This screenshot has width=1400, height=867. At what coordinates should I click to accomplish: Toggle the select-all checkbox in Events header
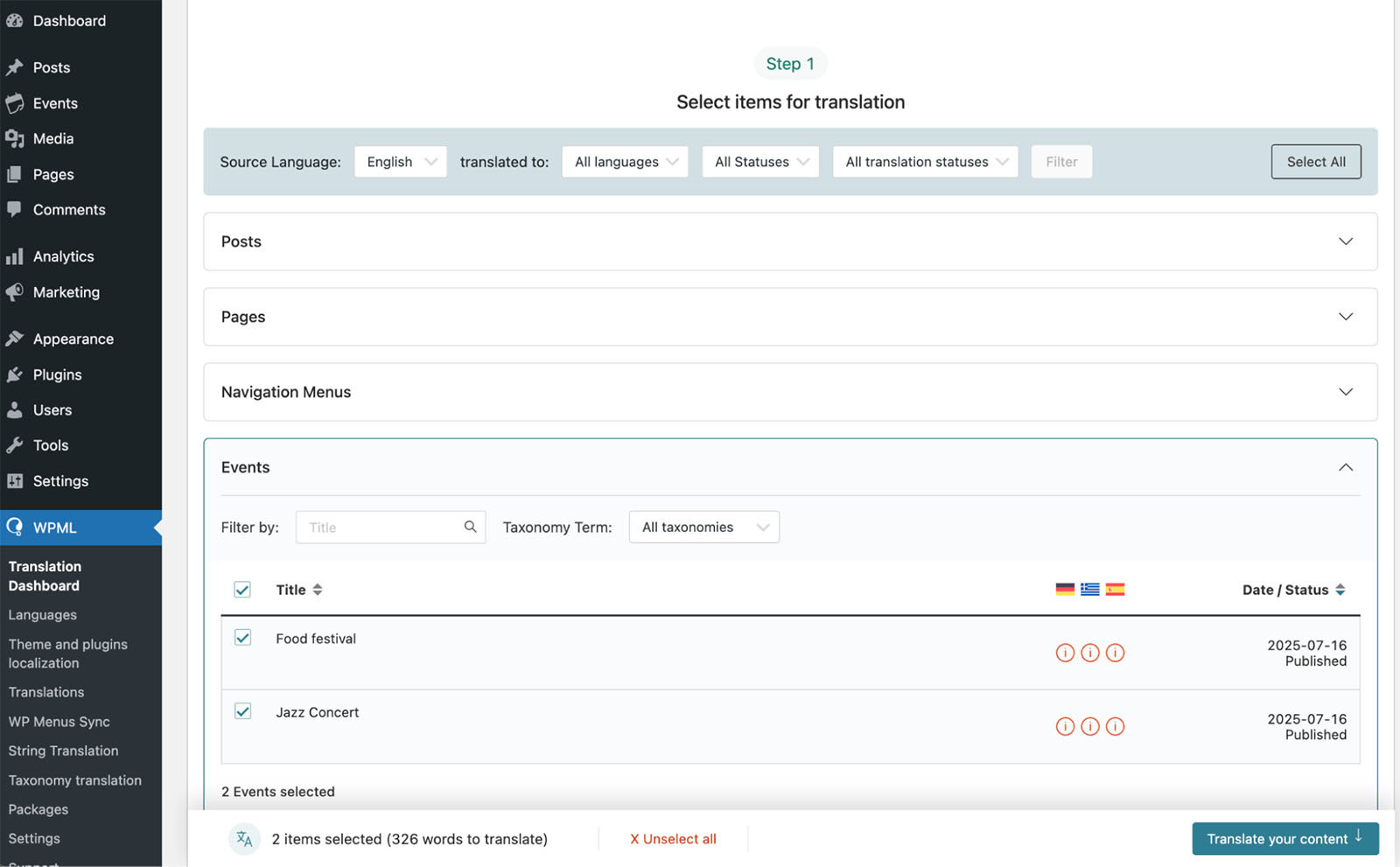click(242, 590)
